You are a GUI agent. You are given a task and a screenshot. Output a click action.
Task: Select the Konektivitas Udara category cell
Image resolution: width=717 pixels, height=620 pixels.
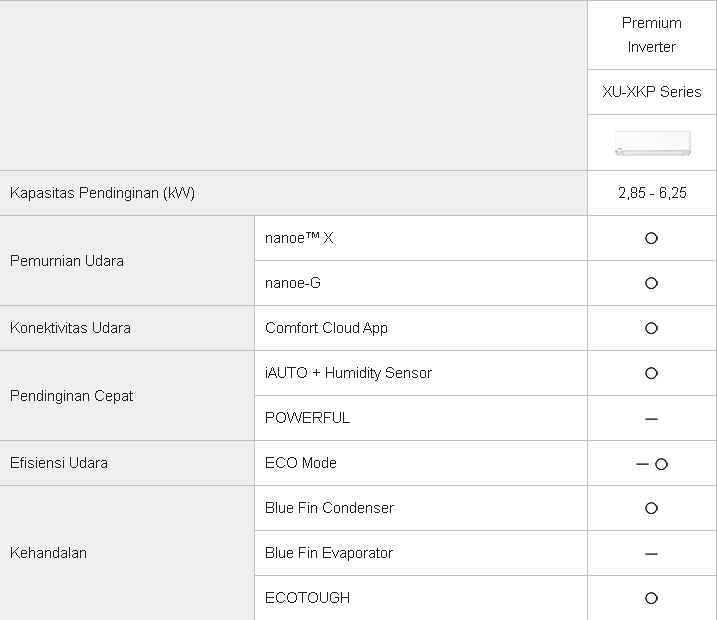[70, 328]
